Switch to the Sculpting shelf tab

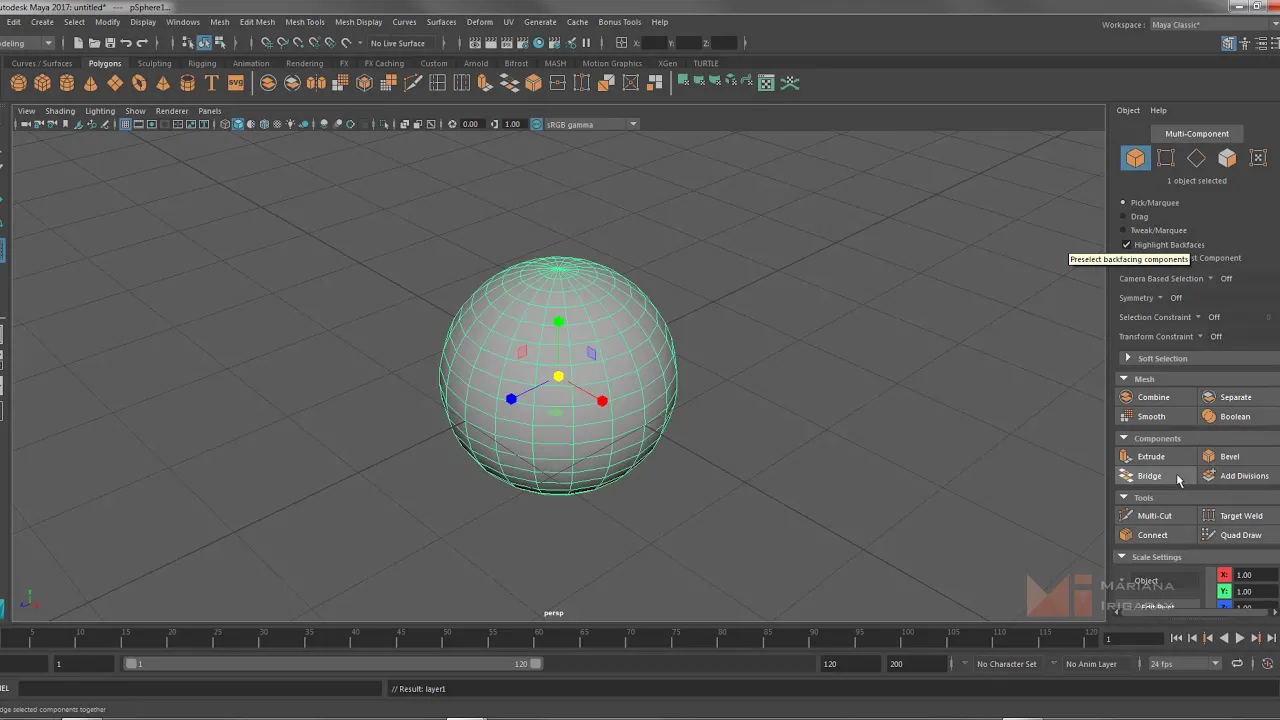[154, 63]
